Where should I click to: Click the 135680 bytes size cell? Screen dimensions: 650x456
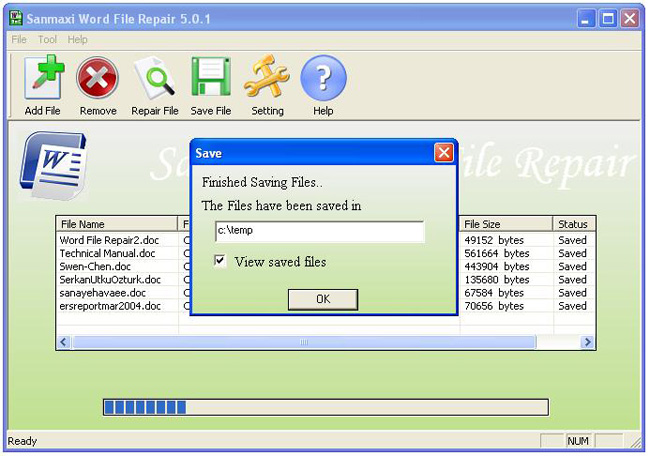497,280
